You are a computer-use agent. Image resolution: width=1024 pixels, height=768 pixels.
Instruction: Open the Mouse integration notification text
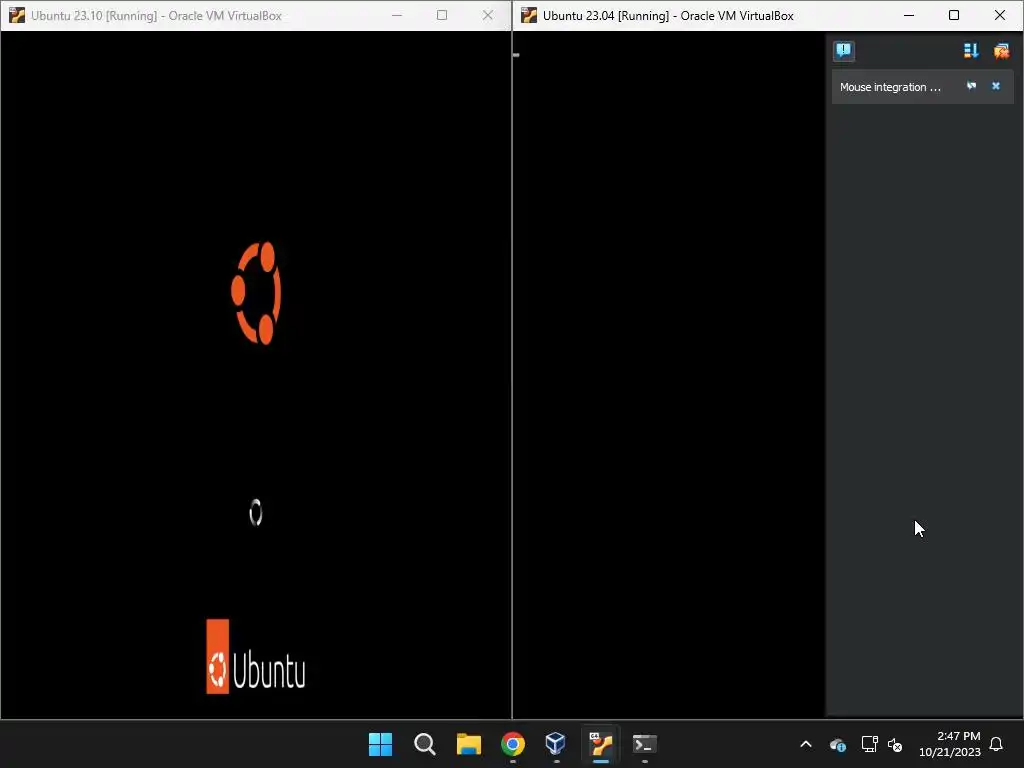point(890,87)
